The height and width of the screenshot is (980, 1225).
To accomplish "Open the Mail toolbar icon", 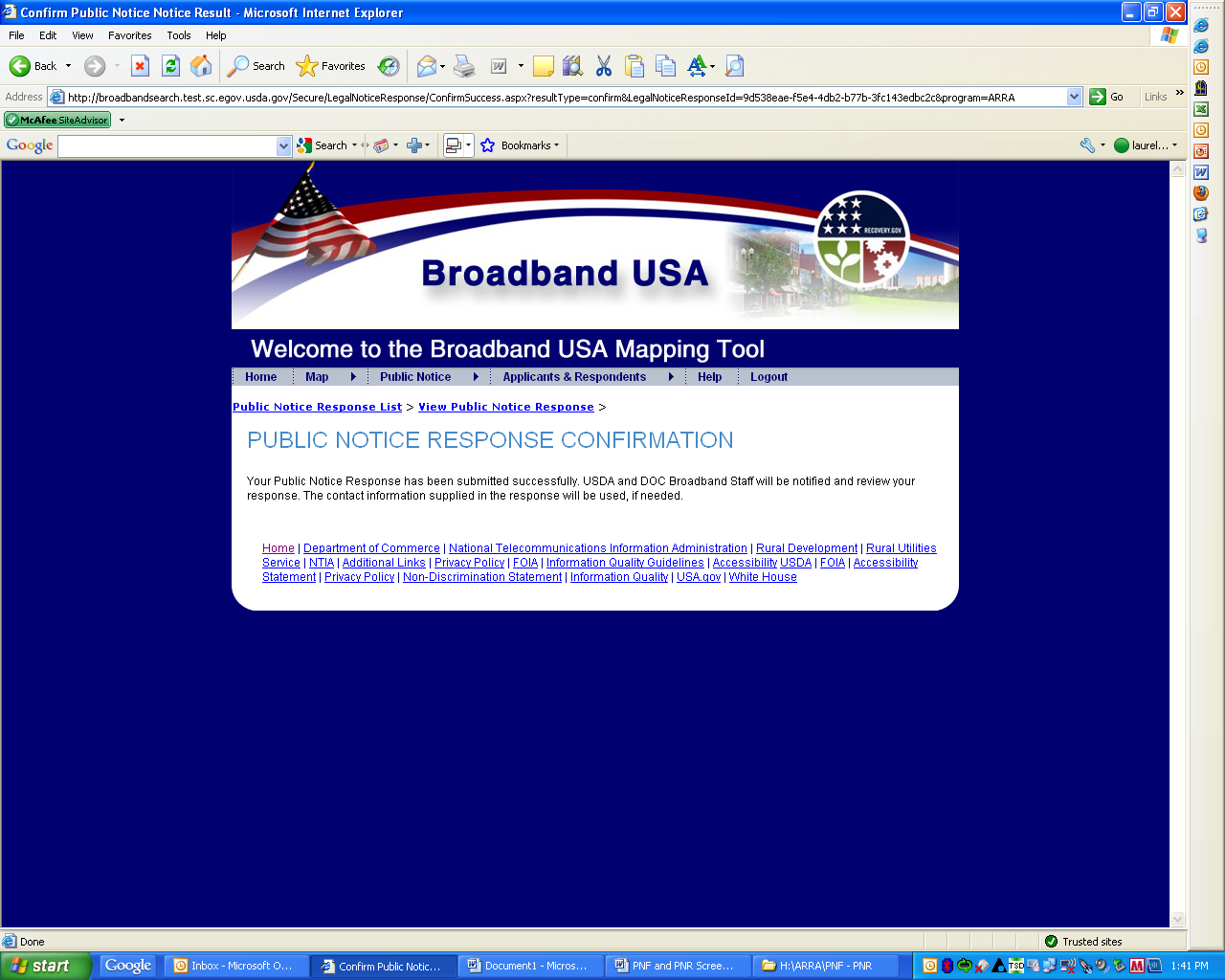I will (x=427, y=66).
